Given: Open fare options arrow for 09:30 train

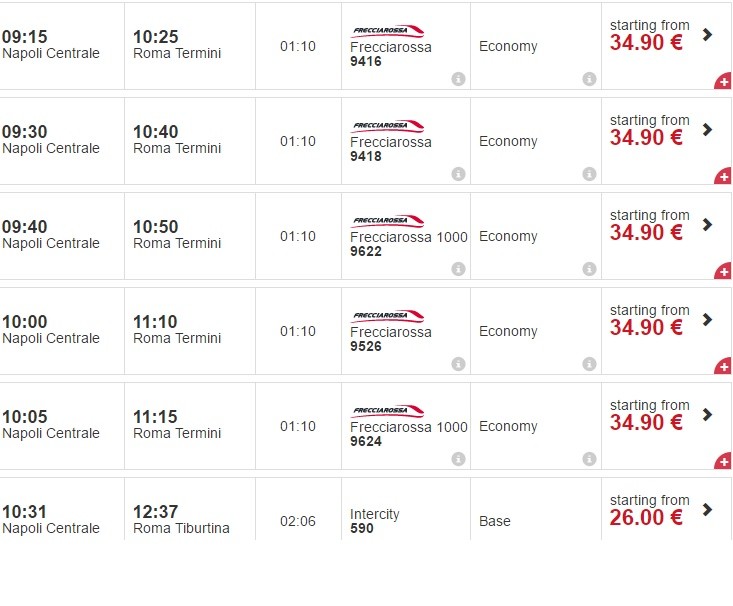Looking at the screenshot, I should (708, 130).
